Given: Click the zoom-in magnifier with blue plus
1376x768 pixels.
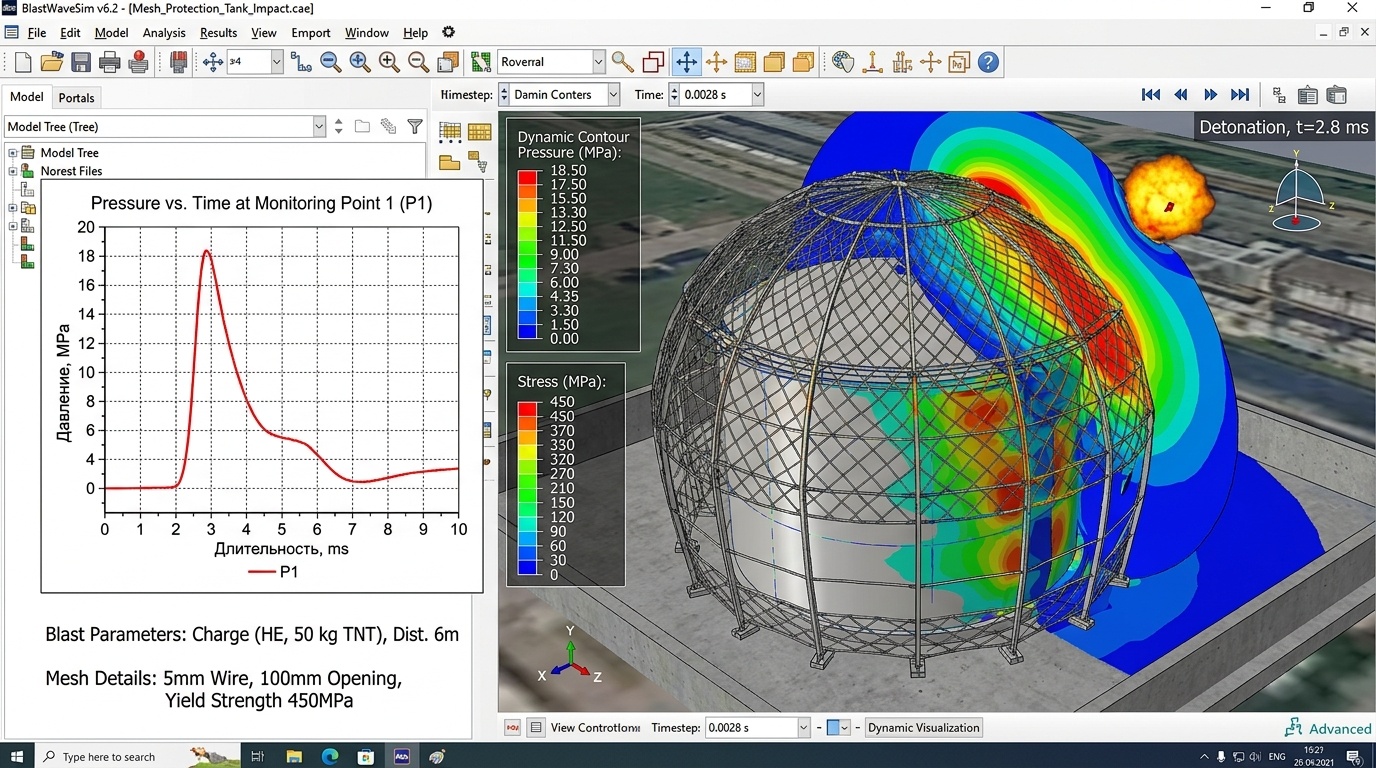Looking at the screenshot, I should (360, 62).
